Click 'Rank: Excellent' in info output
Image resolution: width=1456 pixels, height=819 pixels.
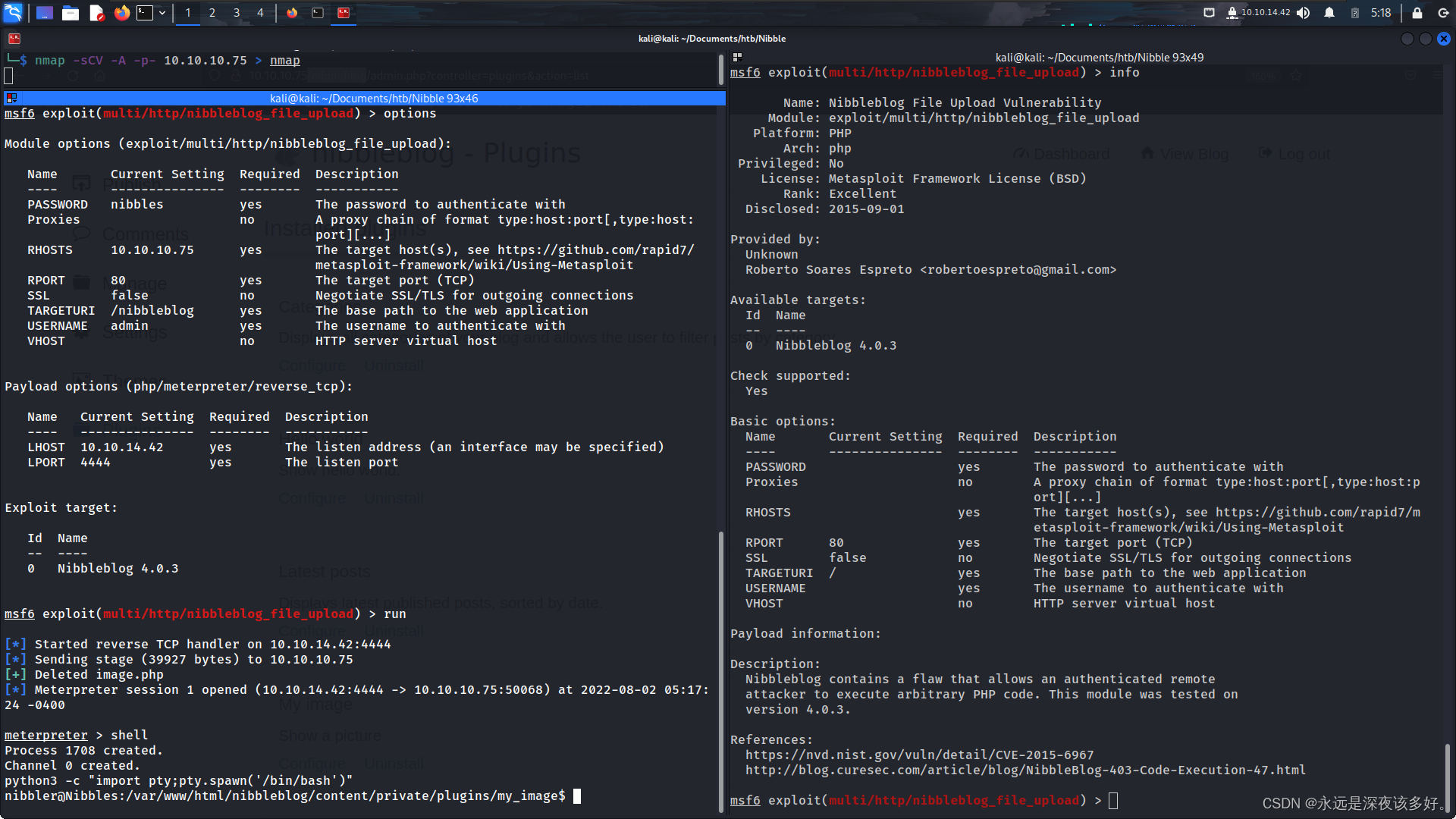point(840,194)
